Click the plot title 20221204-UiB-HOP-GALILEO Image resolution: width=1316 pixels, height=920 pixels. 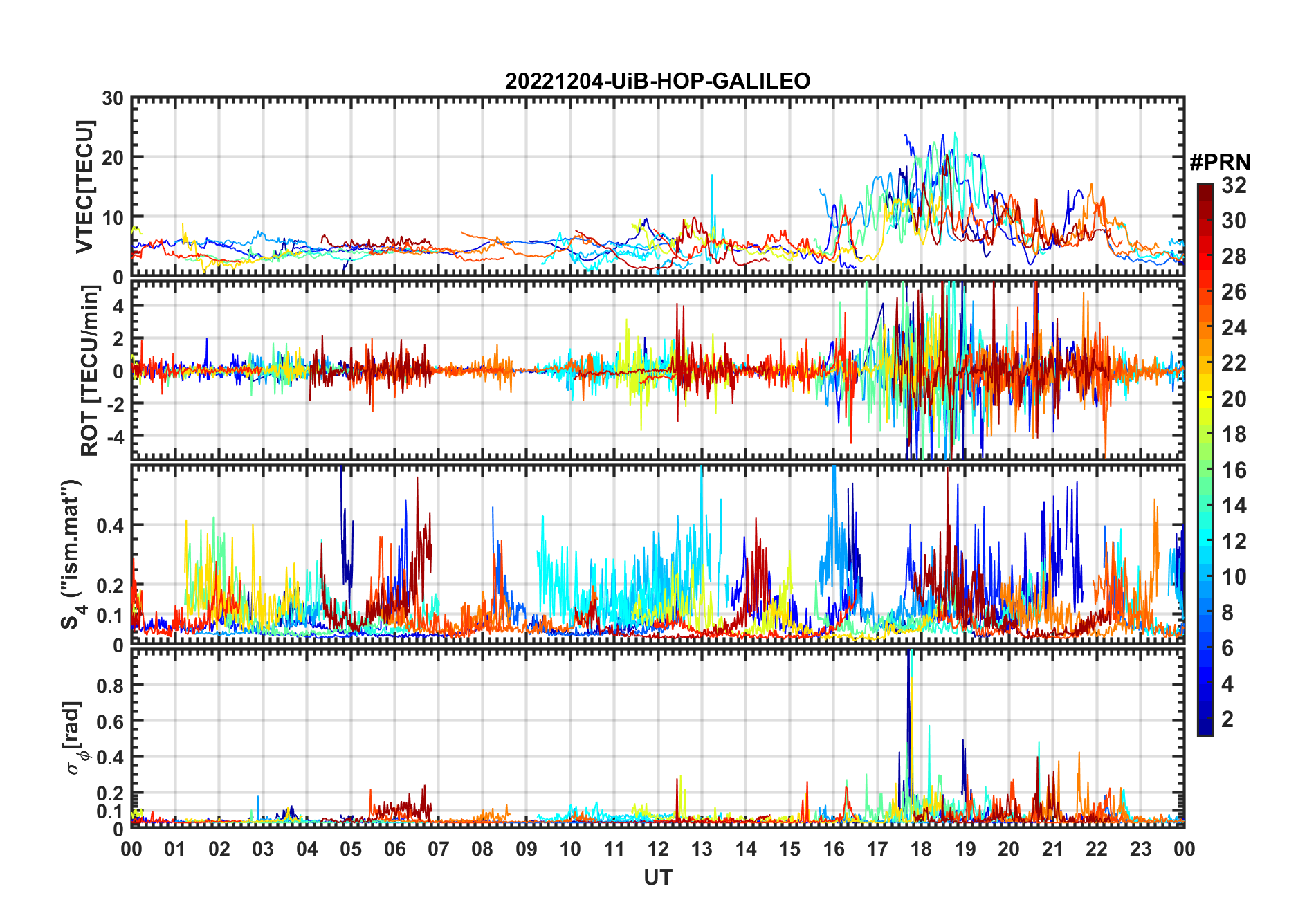657,81
